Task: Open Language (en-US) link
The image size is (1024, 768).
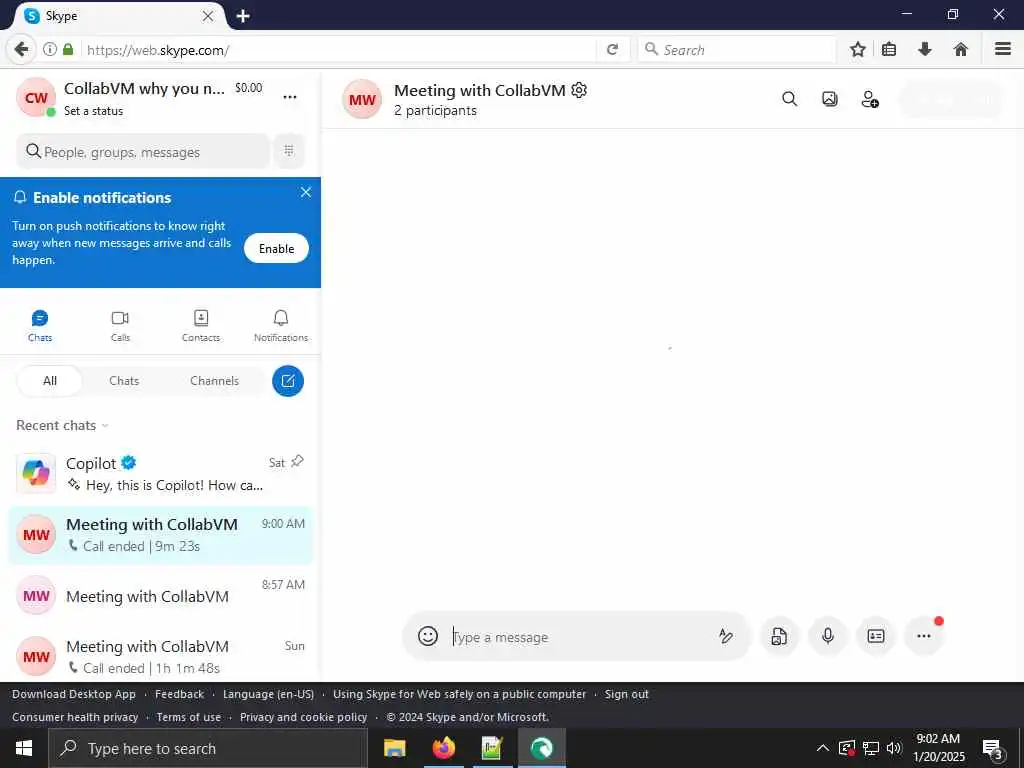Action: (x=268, y=694)
